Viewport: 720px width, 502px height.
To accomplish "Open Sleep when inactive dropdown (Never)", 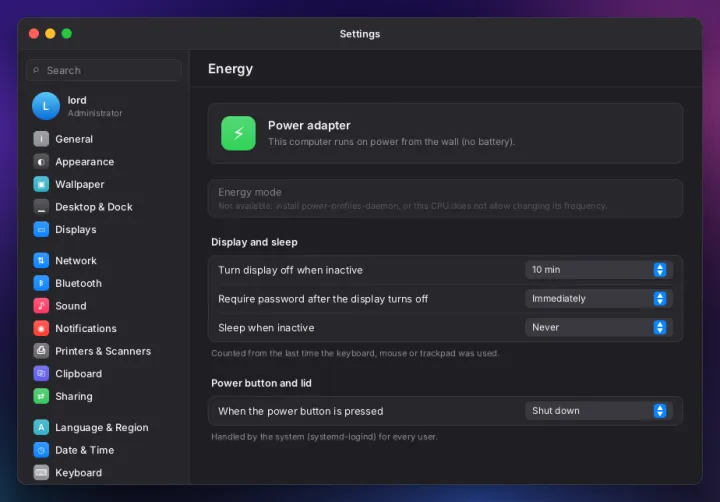I will [x=599, y=327].
